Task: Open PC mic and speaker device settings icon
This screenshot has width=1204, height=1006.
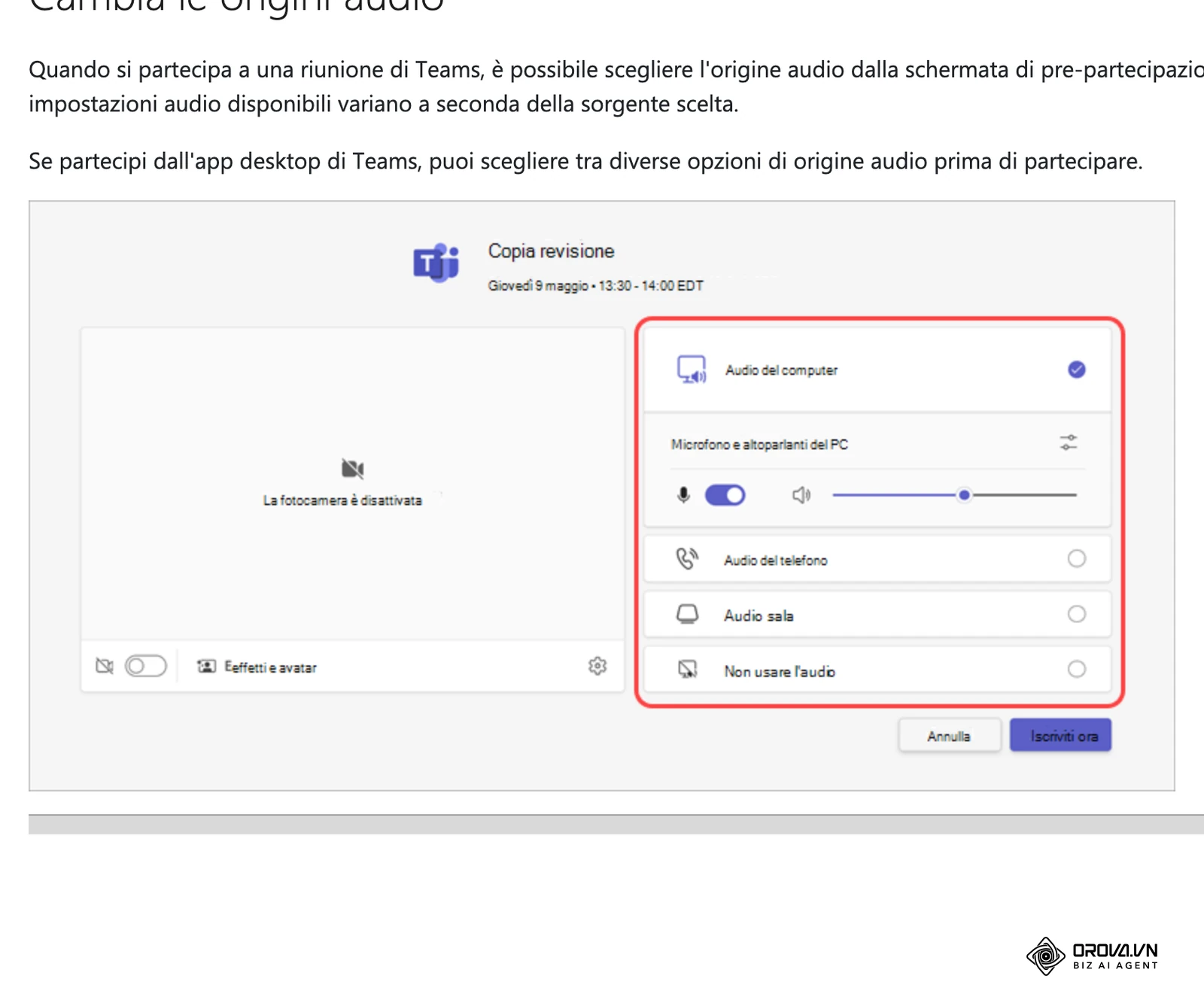Action: tap(1069, 442)
